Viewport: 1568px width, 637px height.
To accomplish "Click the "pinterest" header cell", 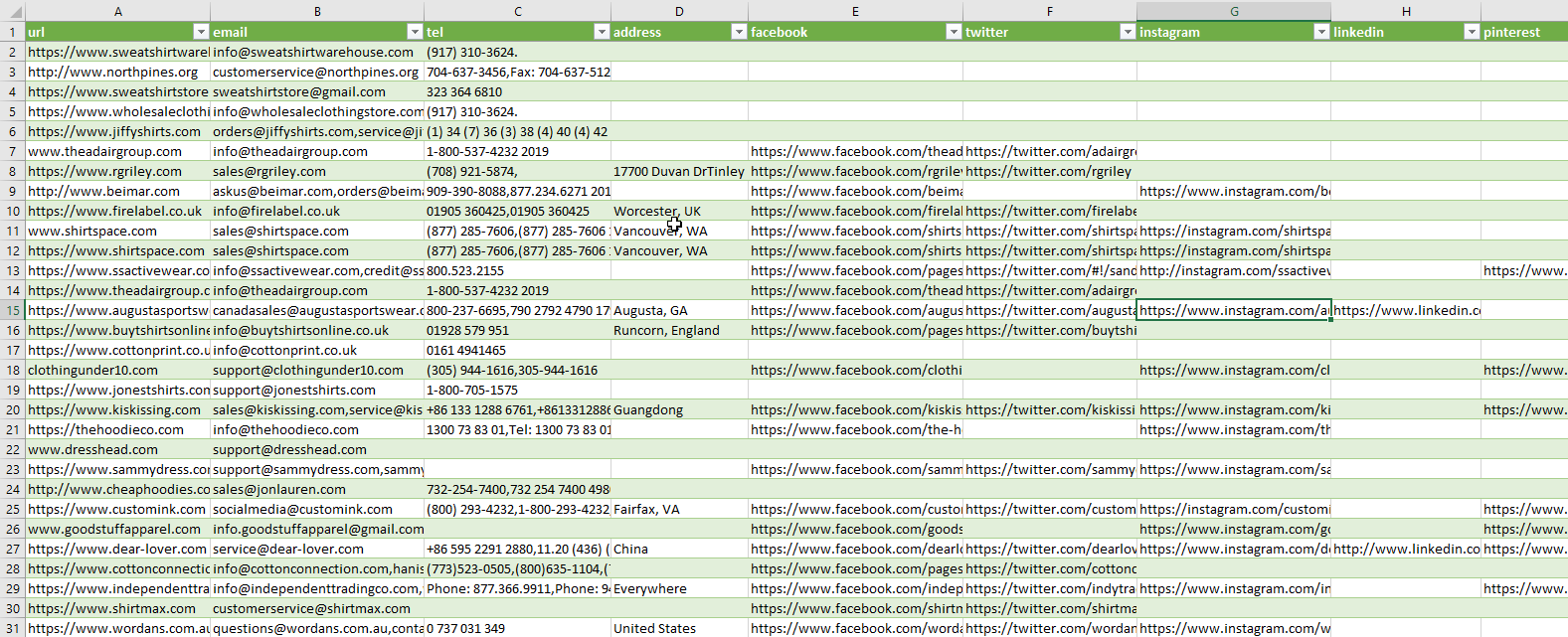I will point(1524,32).
